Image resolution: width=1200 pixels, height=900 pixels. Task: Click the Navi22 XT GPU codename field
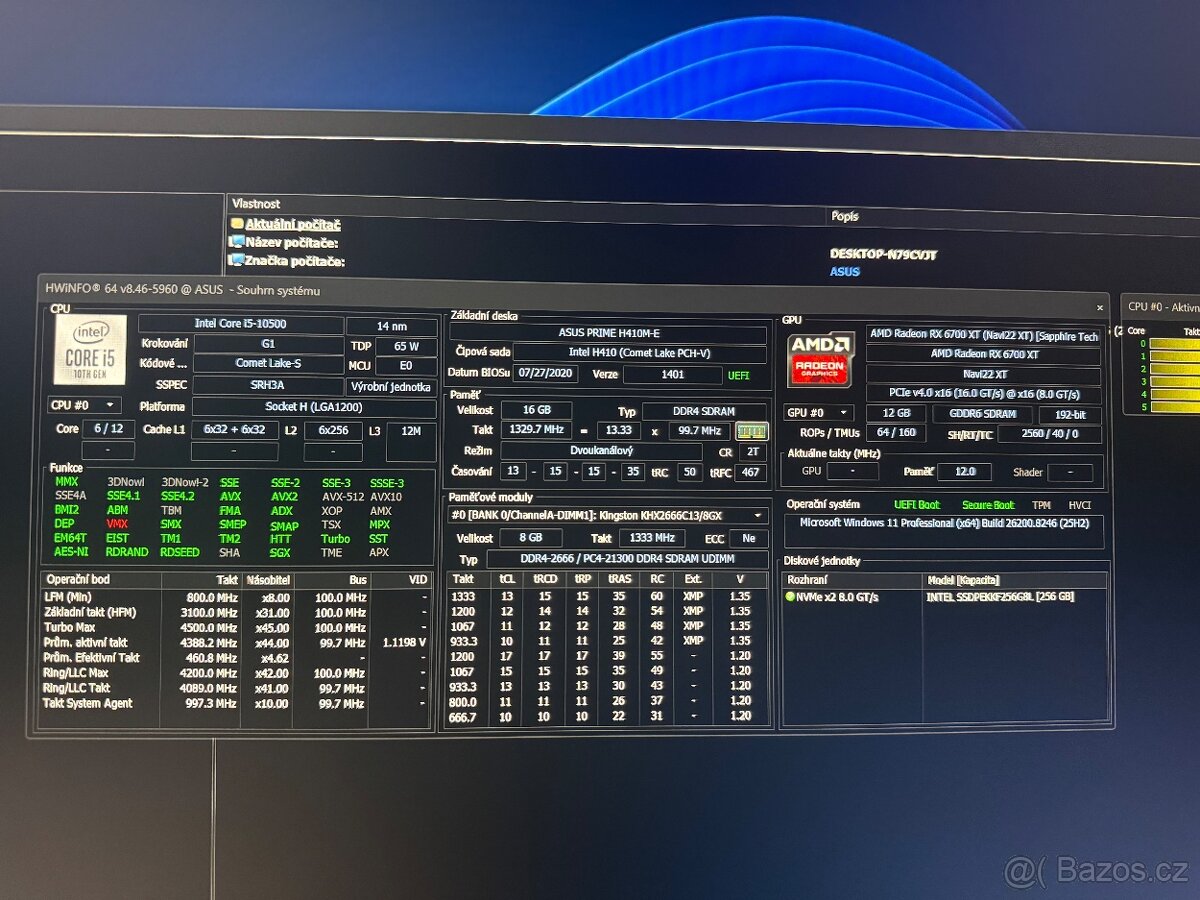983,375
